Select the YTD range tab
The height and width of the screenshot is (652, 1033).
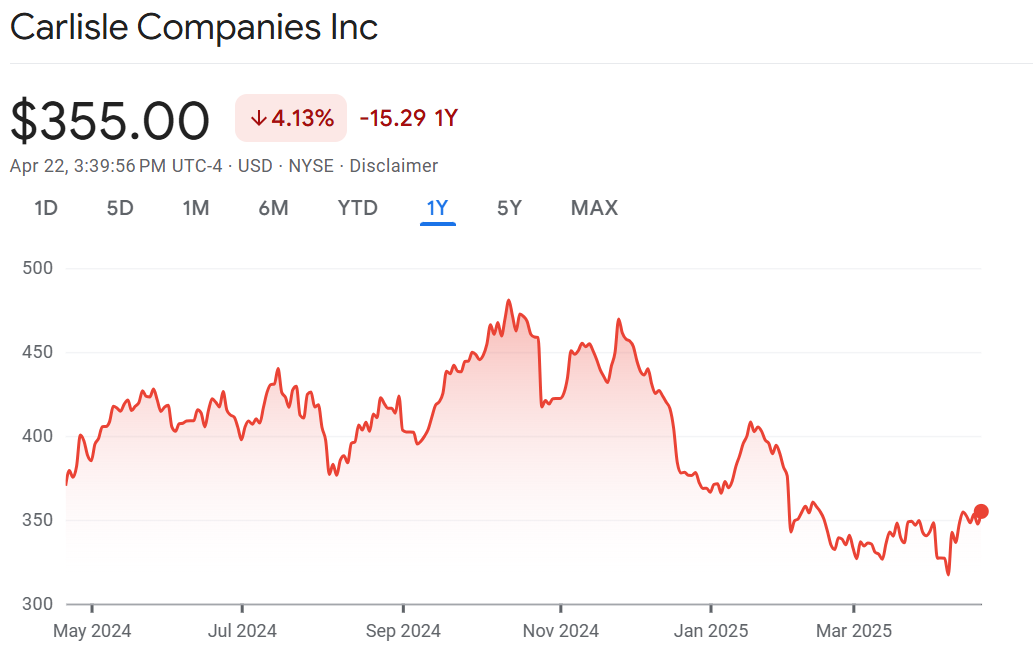[357, 208]
